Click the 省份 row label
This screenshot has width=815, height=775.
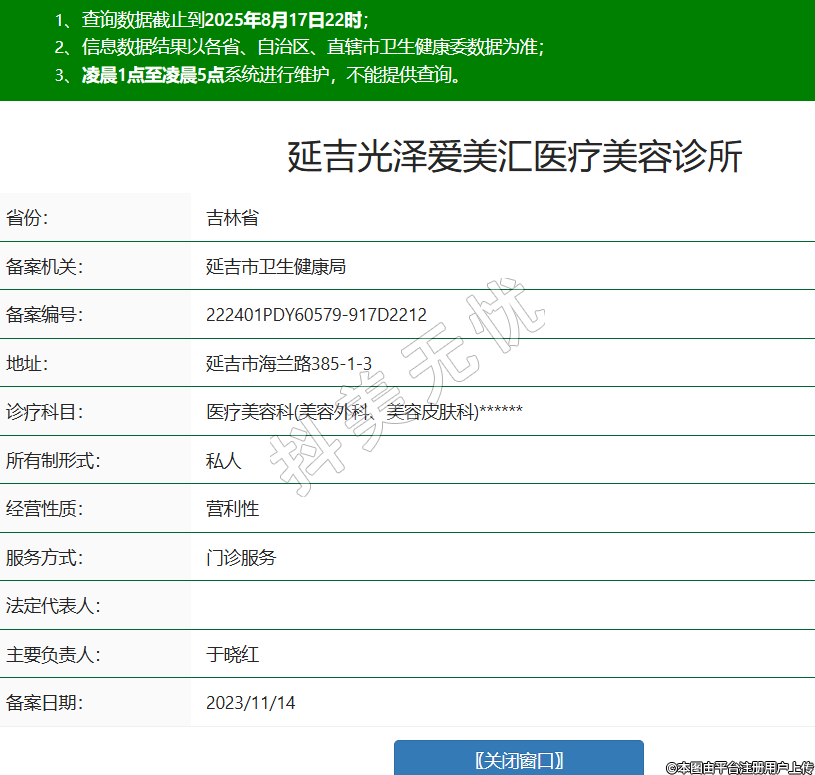pyautogui.click(x=28, y=218)
